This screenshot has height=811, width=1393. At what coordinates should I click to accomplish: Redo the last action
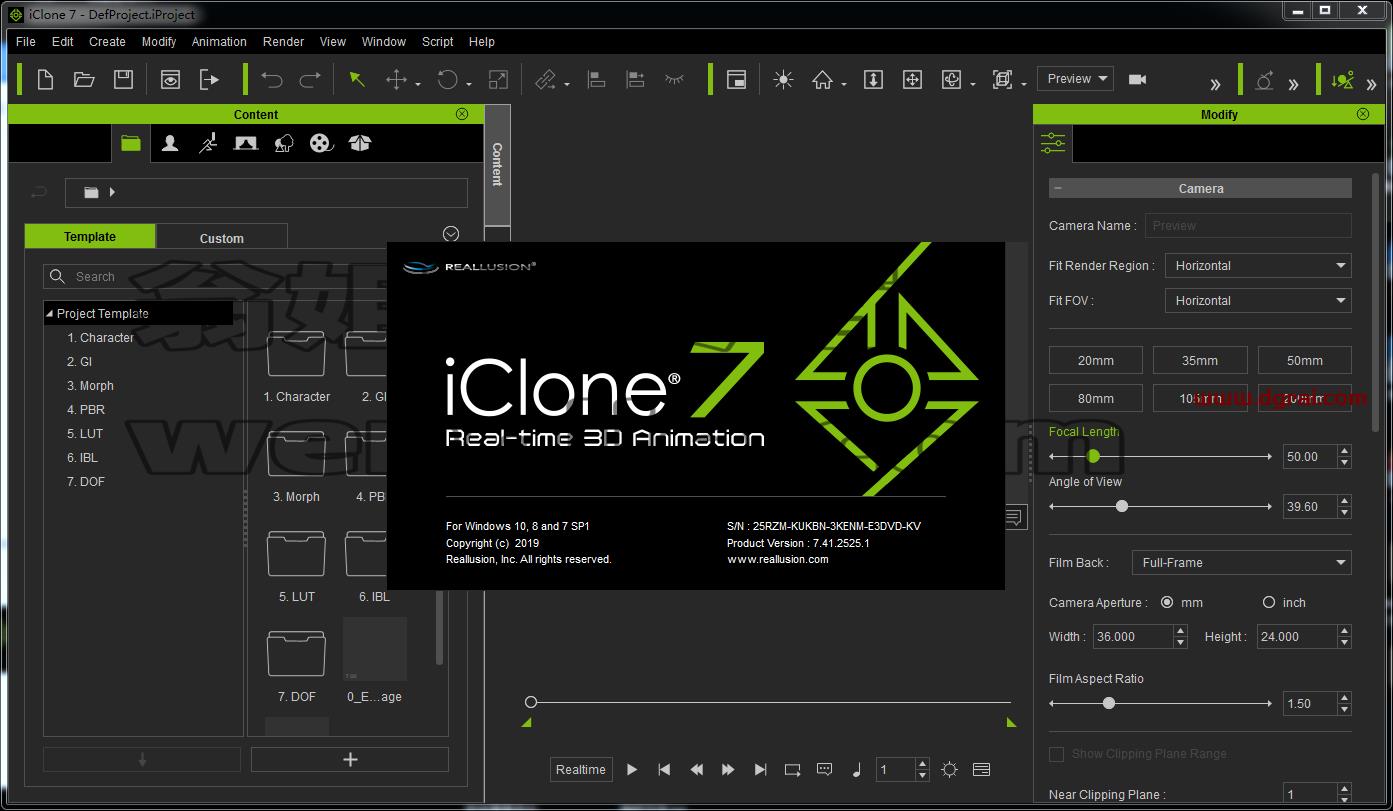pos(310,80)
